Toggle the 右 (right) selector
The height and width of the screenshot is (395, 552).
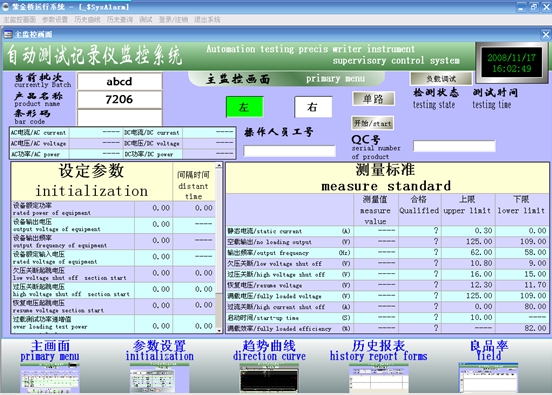click(313, 107)
